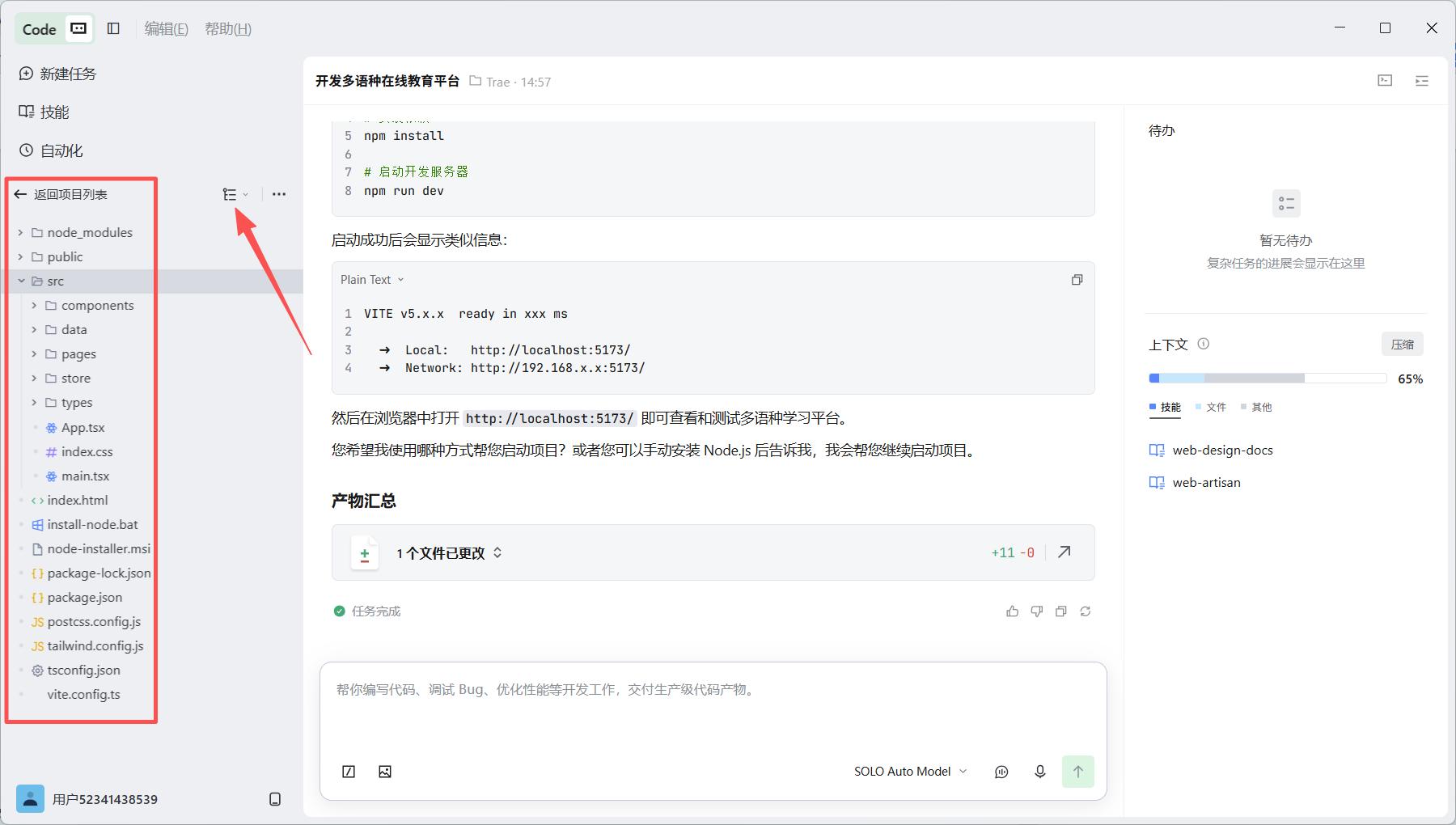The width and height of the screenshot is (1456, 825).
Task: Click the 上下文 info icon
Action: click(x=1204, y=344)
